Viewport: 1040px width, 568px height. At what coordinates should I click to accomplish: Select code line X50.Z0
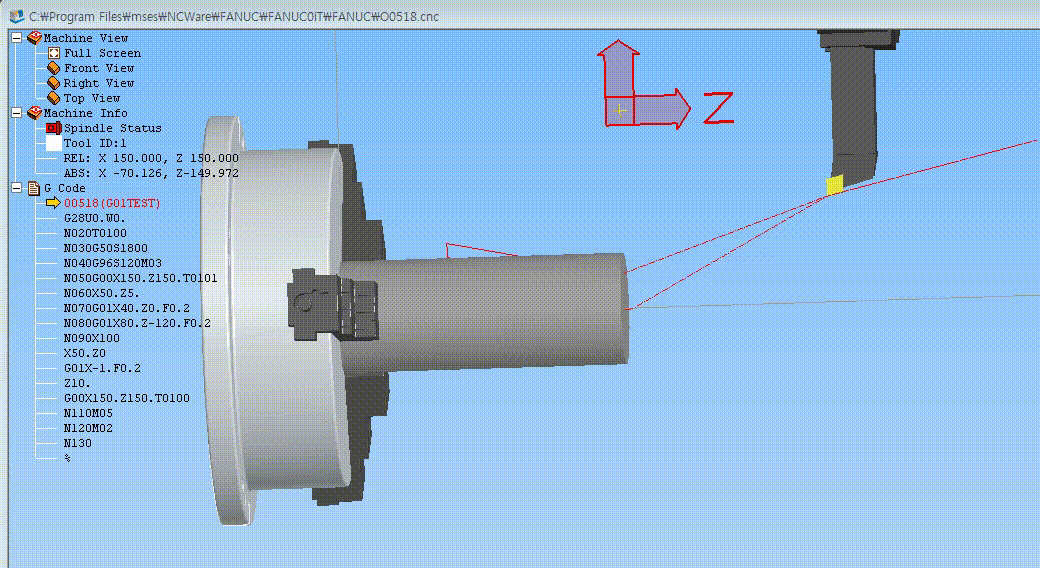pyautogui.click(x=85, y=353)
